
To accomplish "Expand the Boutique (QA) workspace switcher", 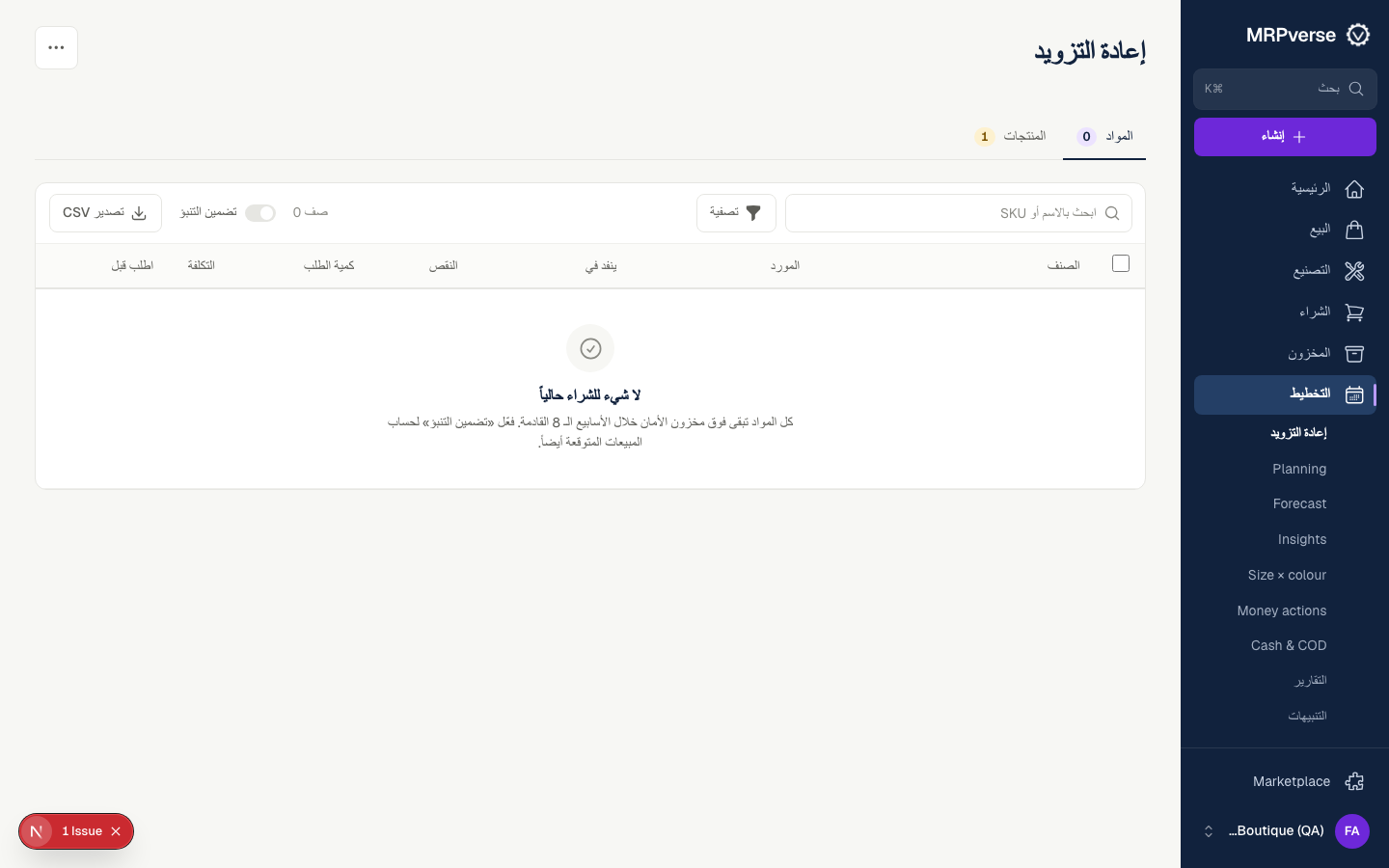I will coord(1209,831).
